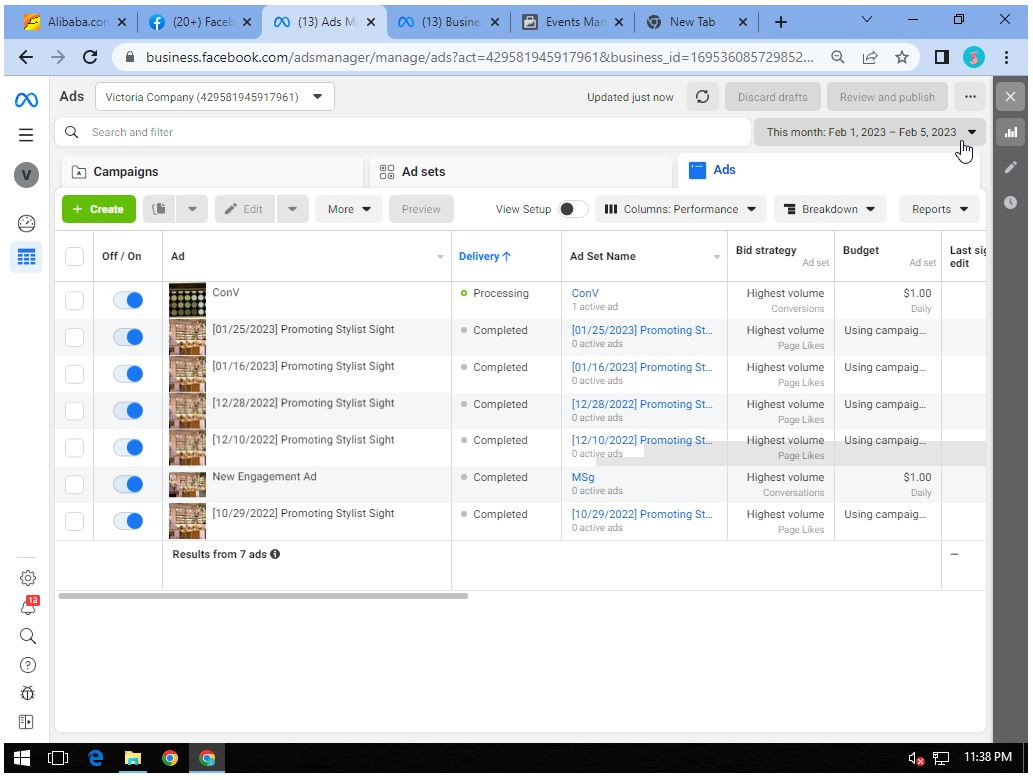1033x780 pixels.
Task: Open the three-dot more options button
Action: click(970, 97)
